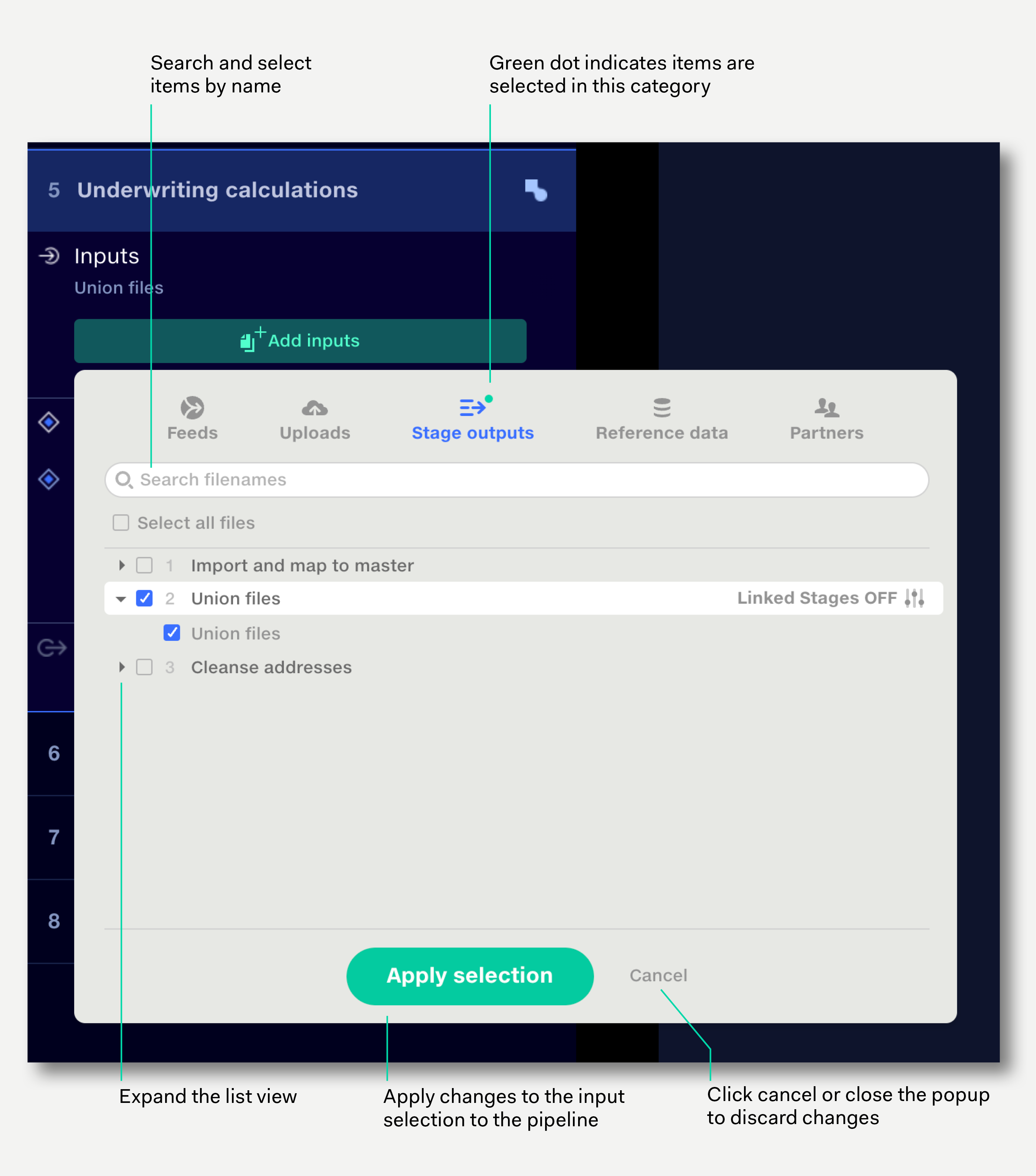1036x1176 pixels.
Task: Click the Inputs section heading
Action: coord(106,256)
